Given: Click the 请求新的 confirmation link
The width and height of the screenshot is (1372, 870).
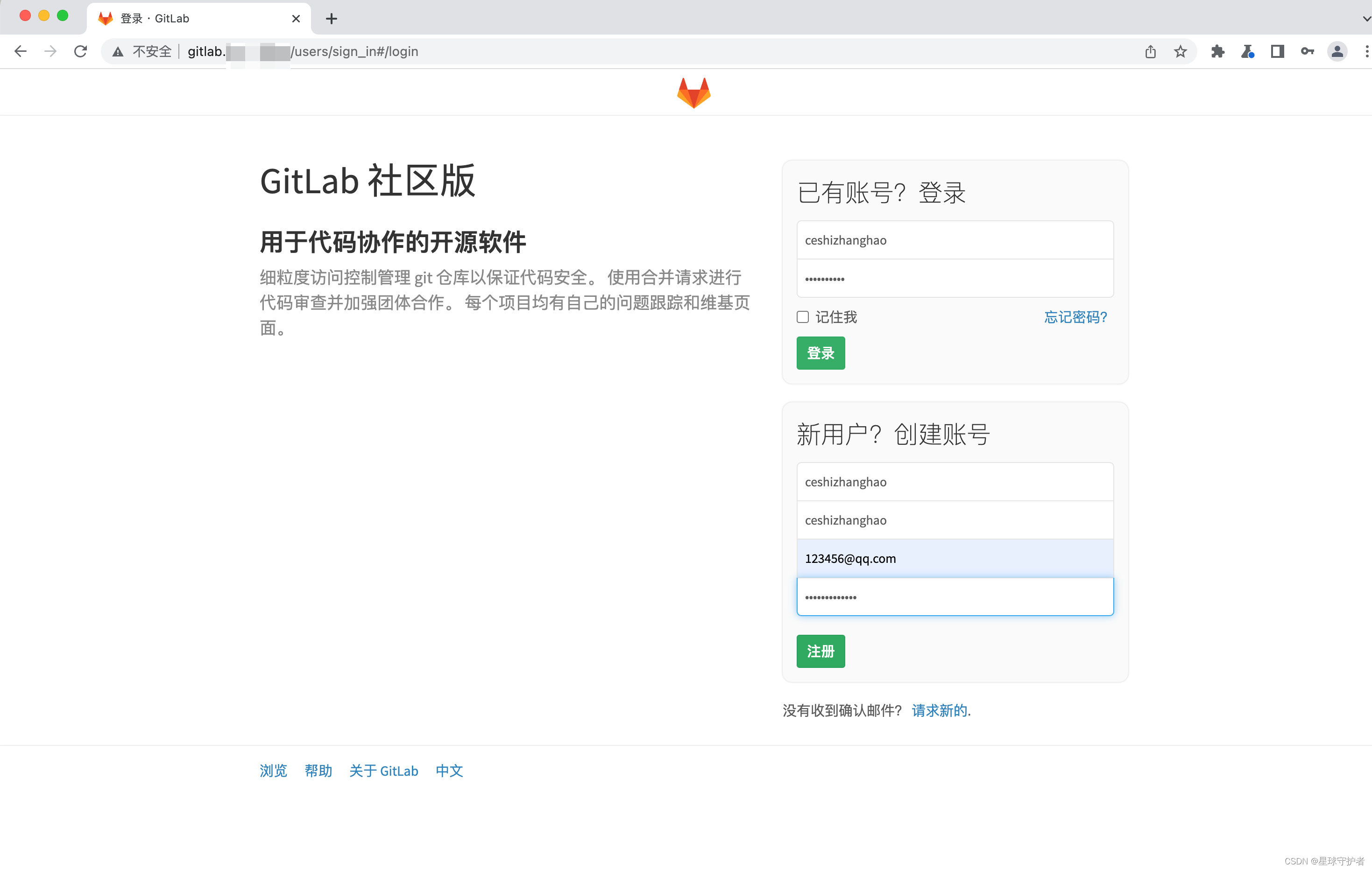Looking at the screenshot, I should coord(939,710).
